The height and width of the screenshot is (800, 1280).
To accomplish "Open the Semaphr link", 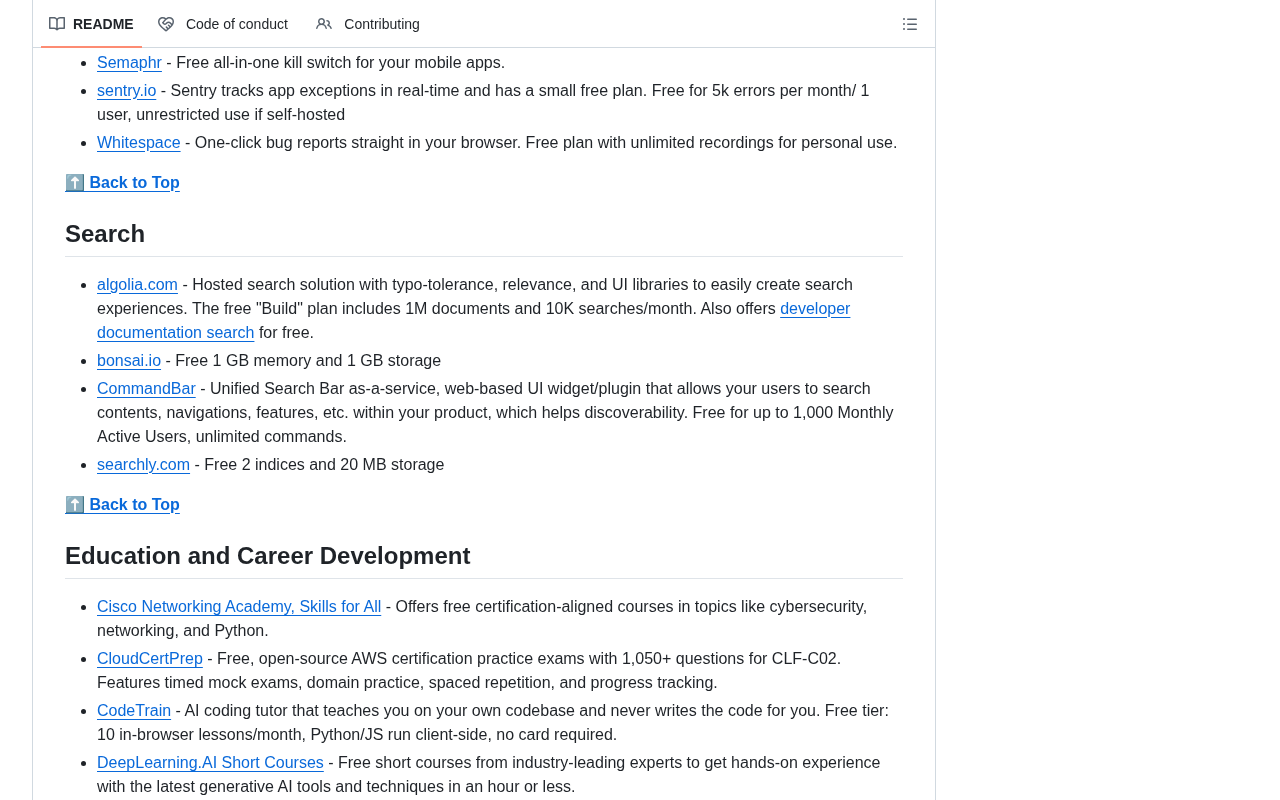I will [x=129, y=63].
